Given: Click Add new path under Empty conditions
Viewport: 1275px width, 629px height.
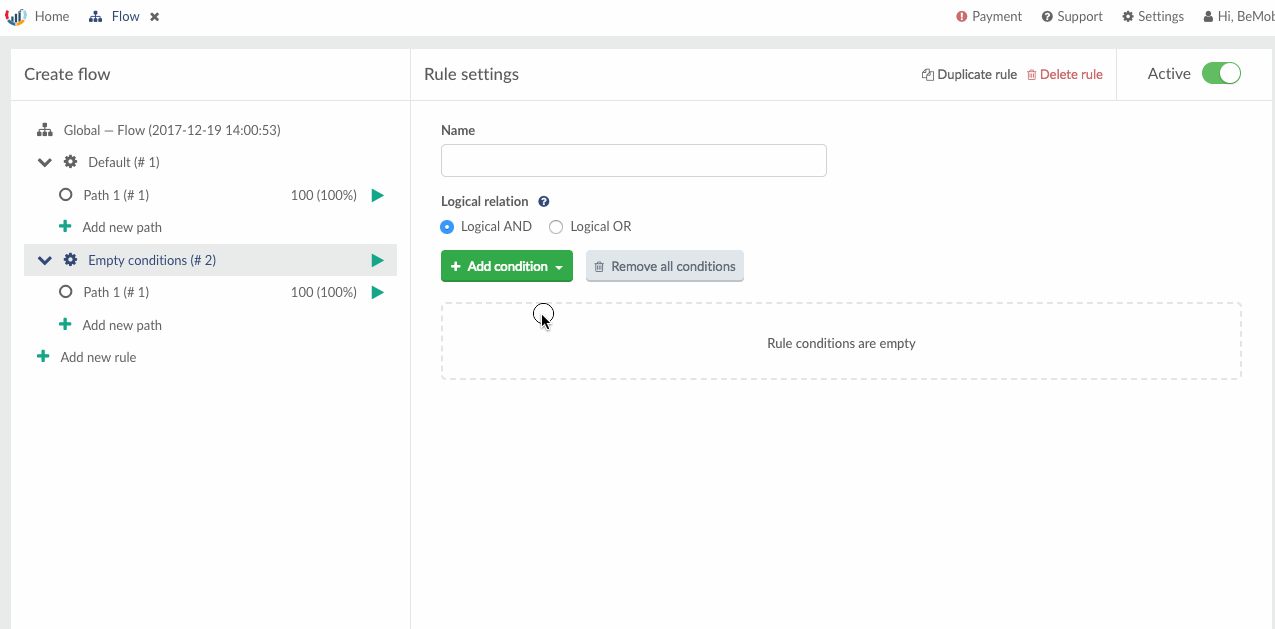Looking at the screenshot, I should [122, 325].
